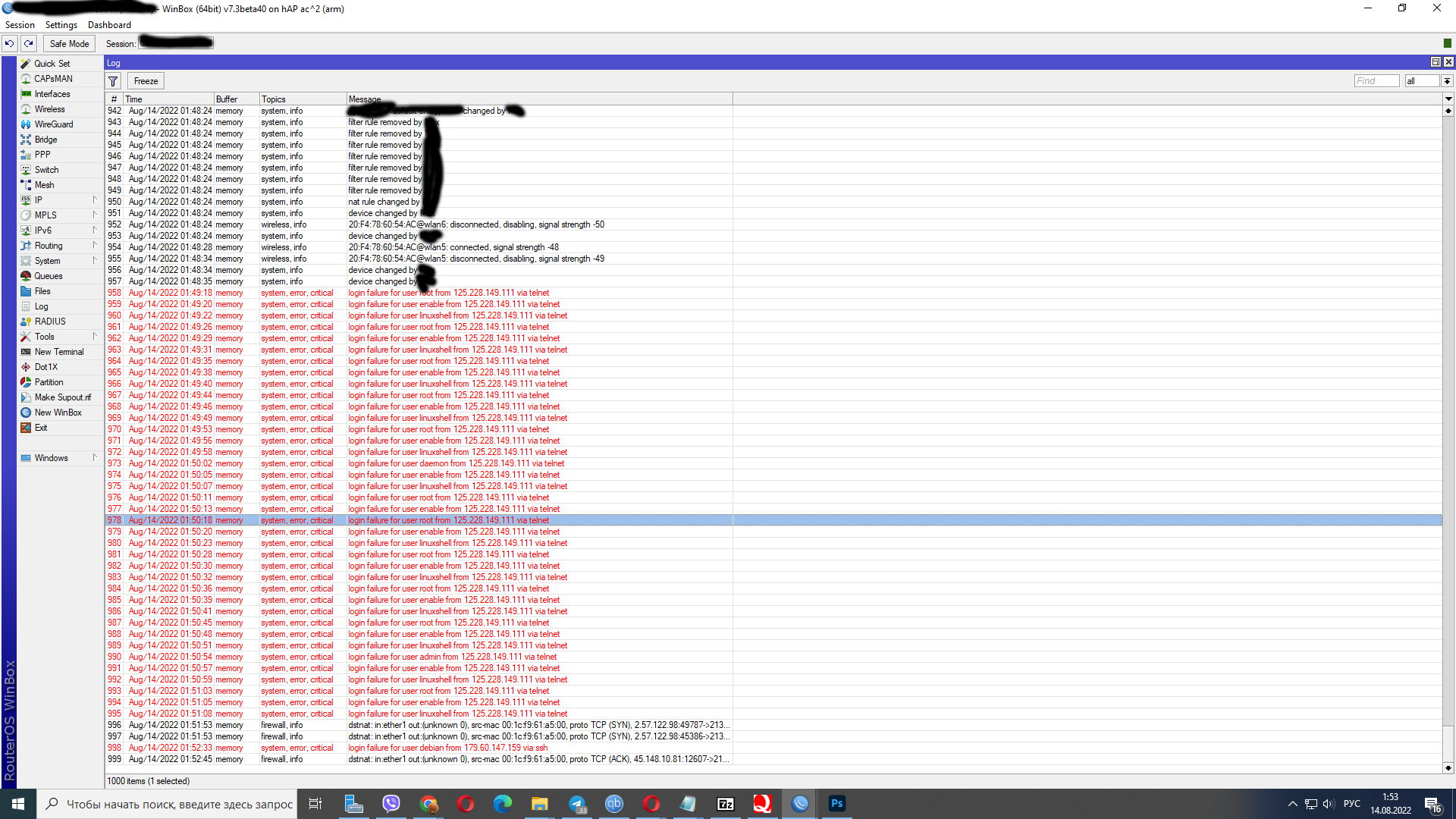The image size is (1456, 819).
Task: Click inside the Find input field
Action: (1376, 81)
